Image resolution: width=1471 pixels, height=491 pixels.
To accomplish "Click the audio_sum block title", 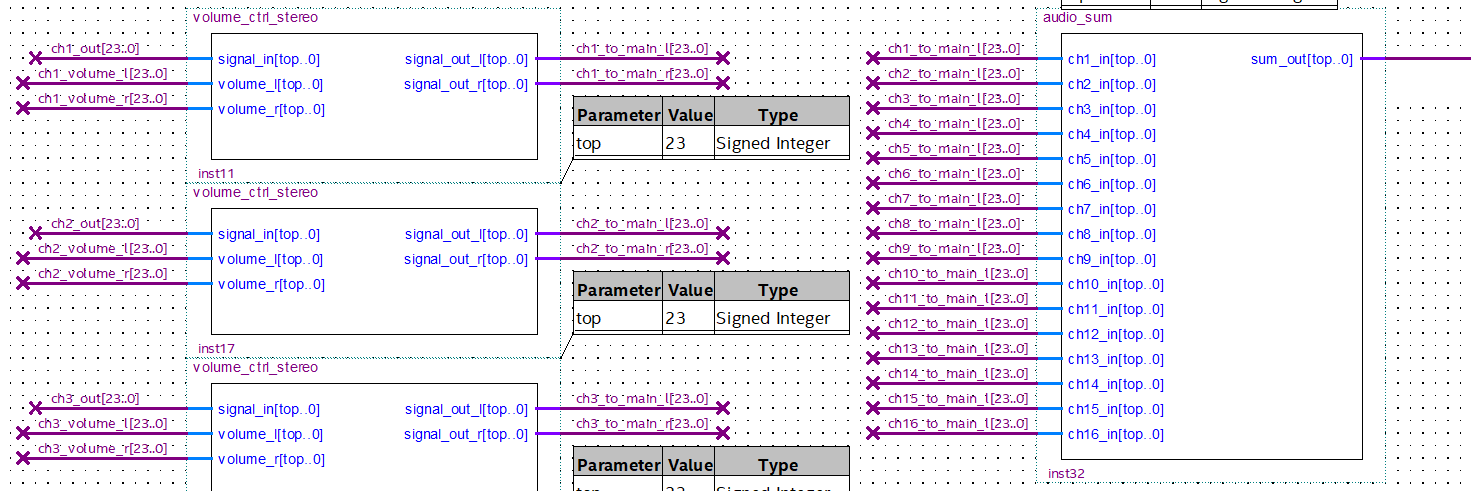I will coord(1077,17).
